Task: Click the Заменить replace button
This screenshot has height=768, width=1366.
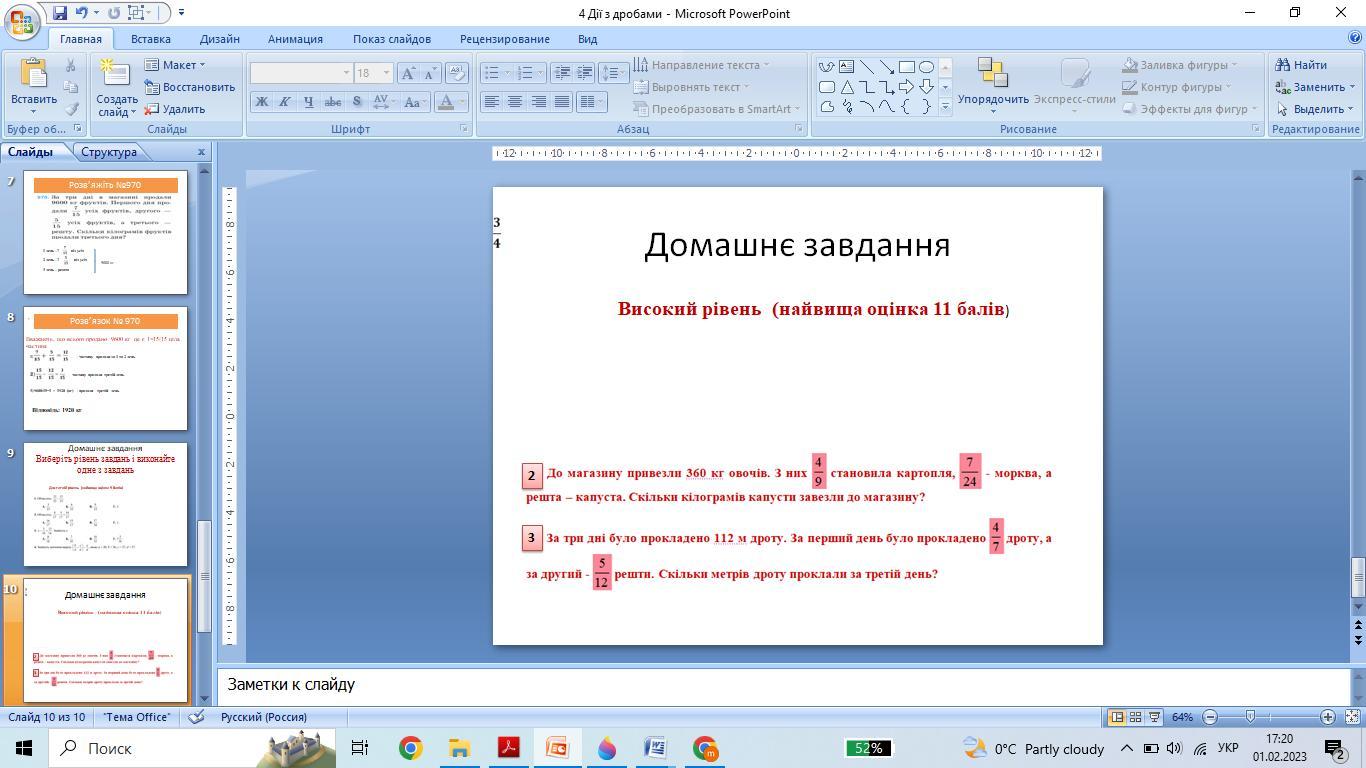Action: (1315, 87)
